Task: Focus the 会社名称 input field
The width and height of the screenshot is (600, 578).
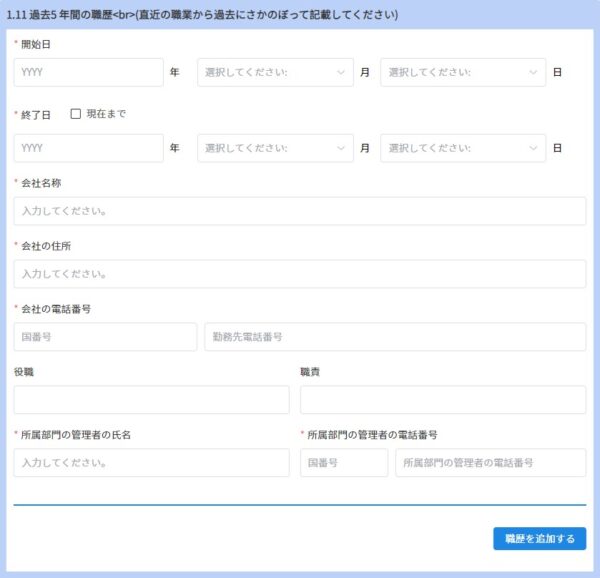Action: (299, 211)
